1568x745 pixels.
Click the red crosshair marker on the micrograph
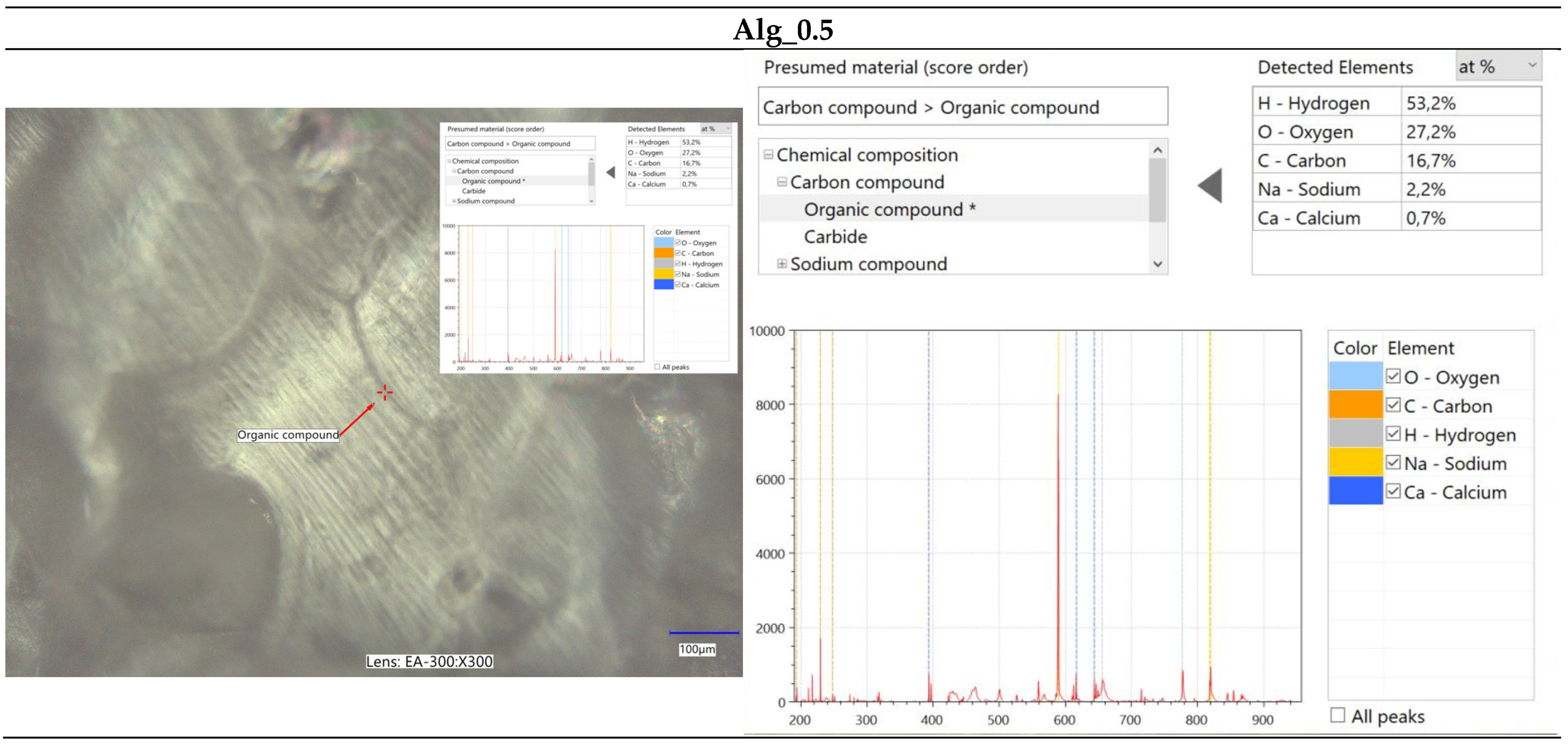click(x=385, y=392)
